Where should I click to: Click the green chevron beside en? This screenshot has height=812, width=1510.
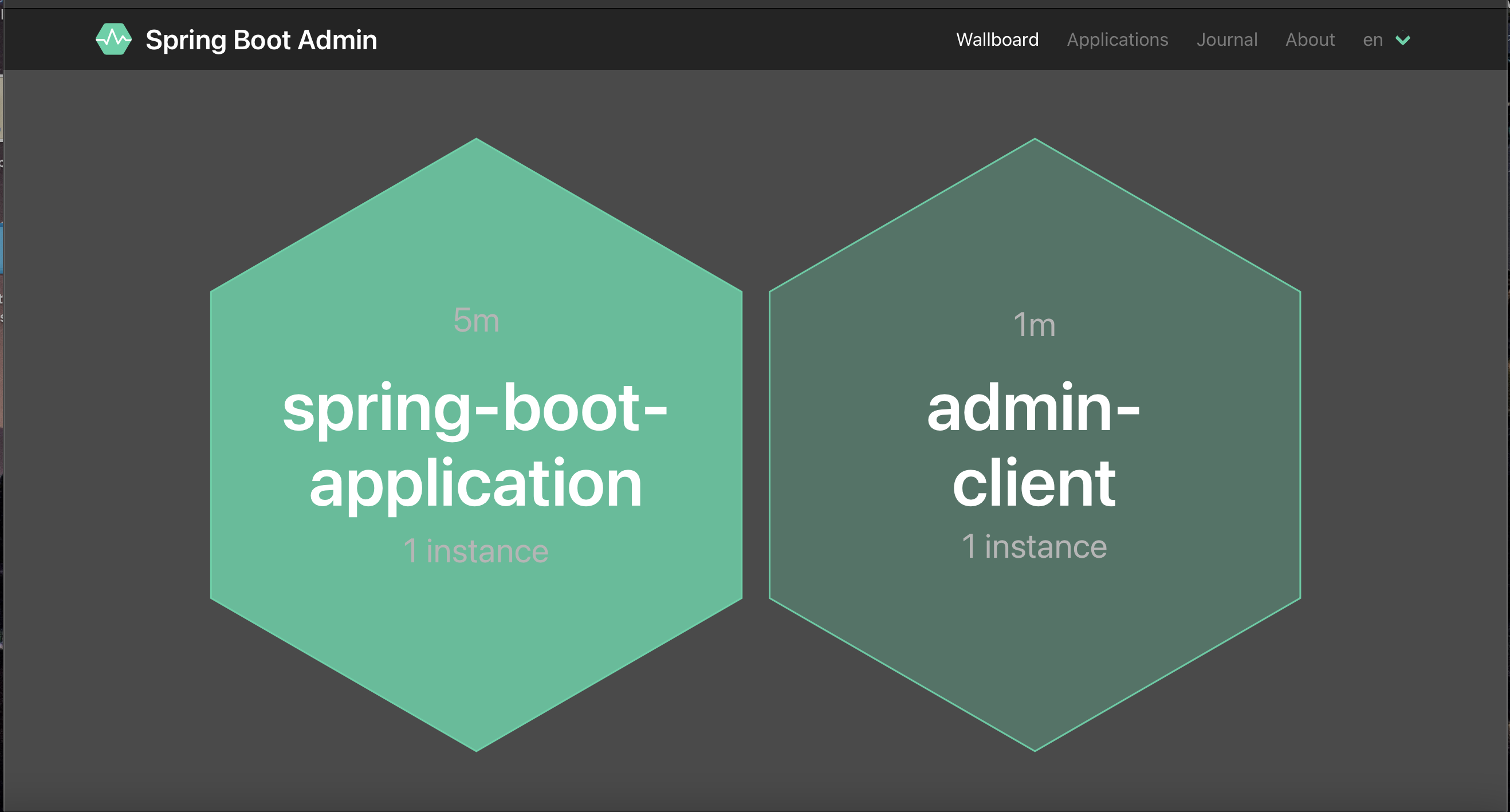point(1403,41)
